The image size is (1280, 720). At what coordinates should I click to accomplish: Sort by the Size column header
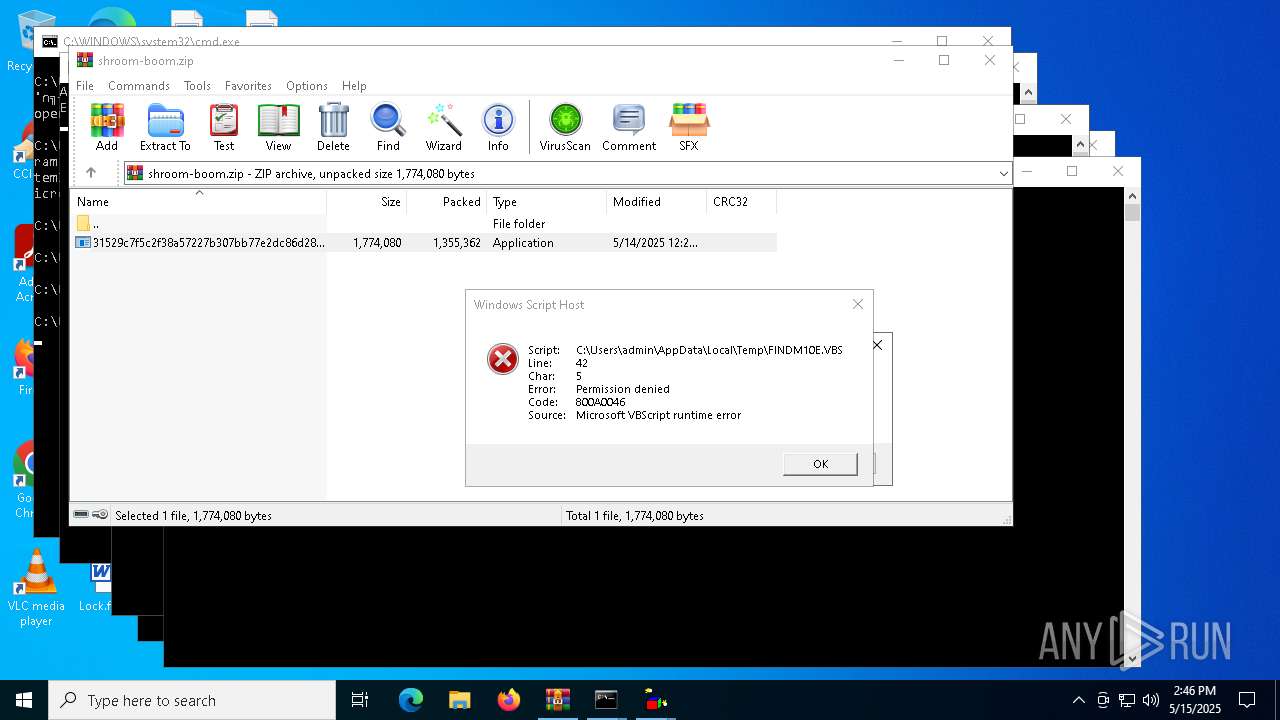coord(367,202)
